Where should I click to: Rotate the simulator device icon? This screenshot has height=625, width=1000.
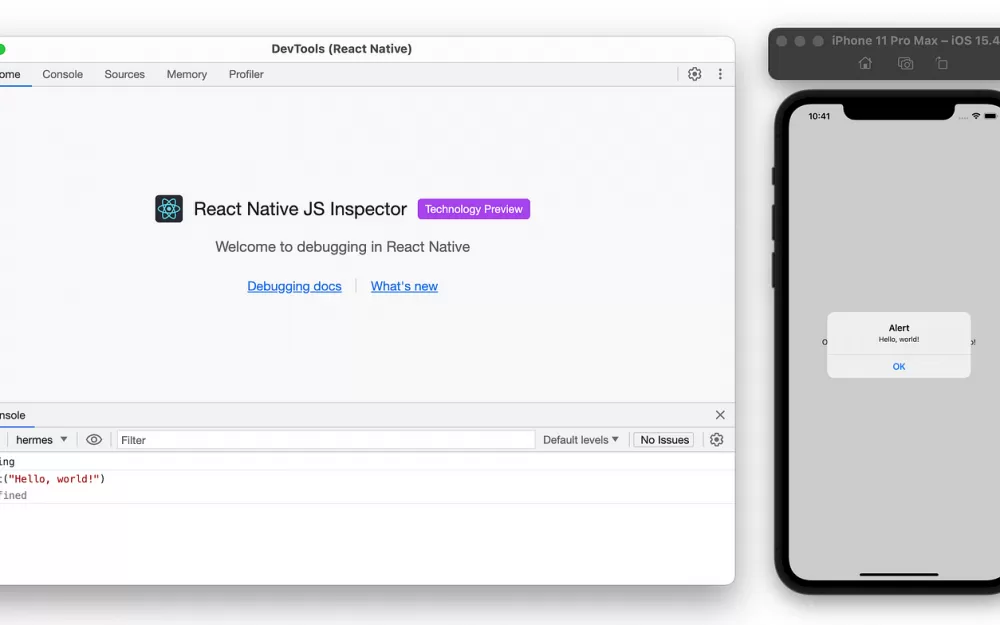pos(942,63)
